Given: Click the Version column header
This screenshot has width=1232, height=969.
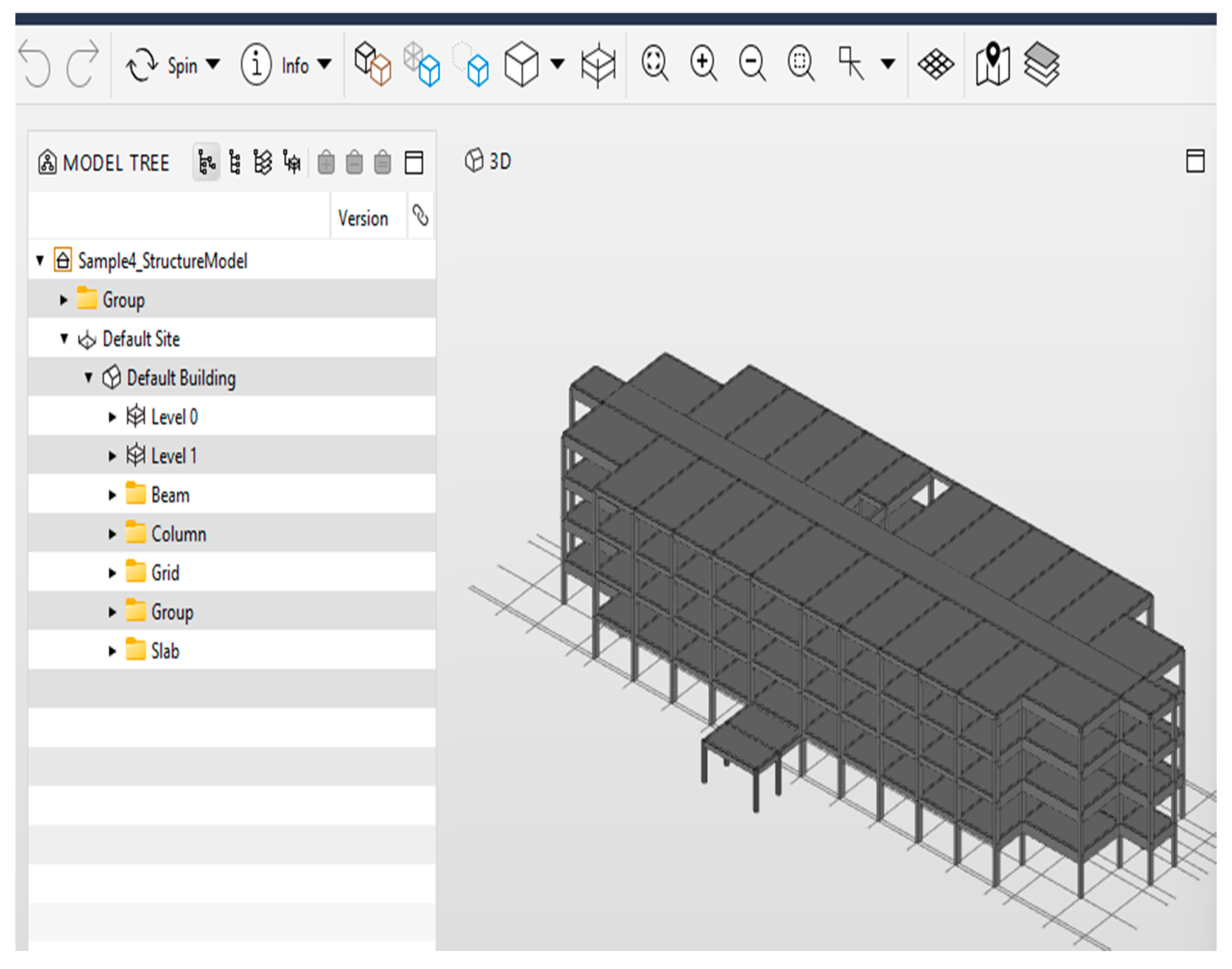Looking at the screenshot, I should (363, 218).
